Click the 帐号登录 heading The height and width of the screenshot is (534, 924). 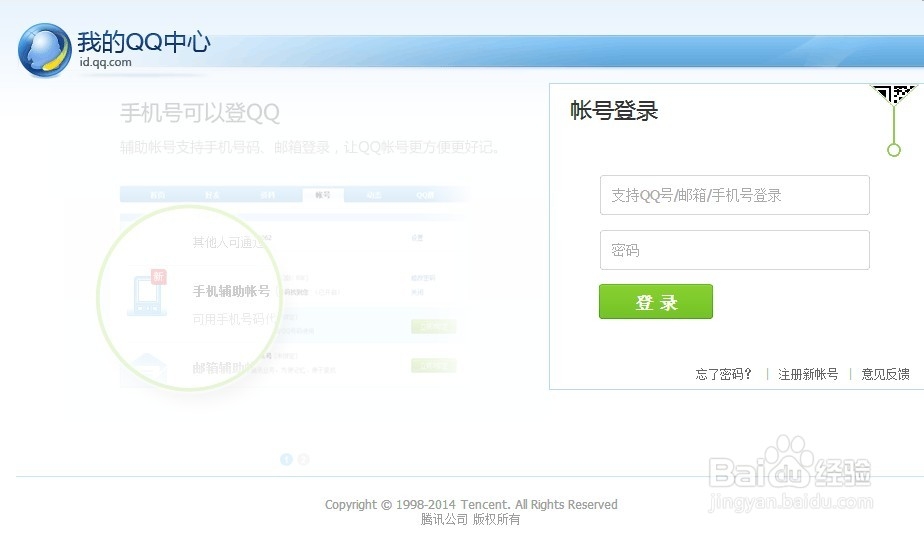pos(614,110)
